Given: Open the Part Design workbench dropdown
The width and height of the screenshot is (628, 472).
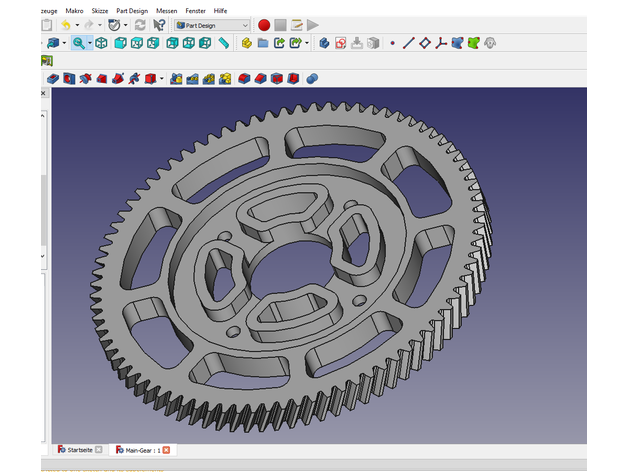Looking at the screenshot, I should 212,24.
